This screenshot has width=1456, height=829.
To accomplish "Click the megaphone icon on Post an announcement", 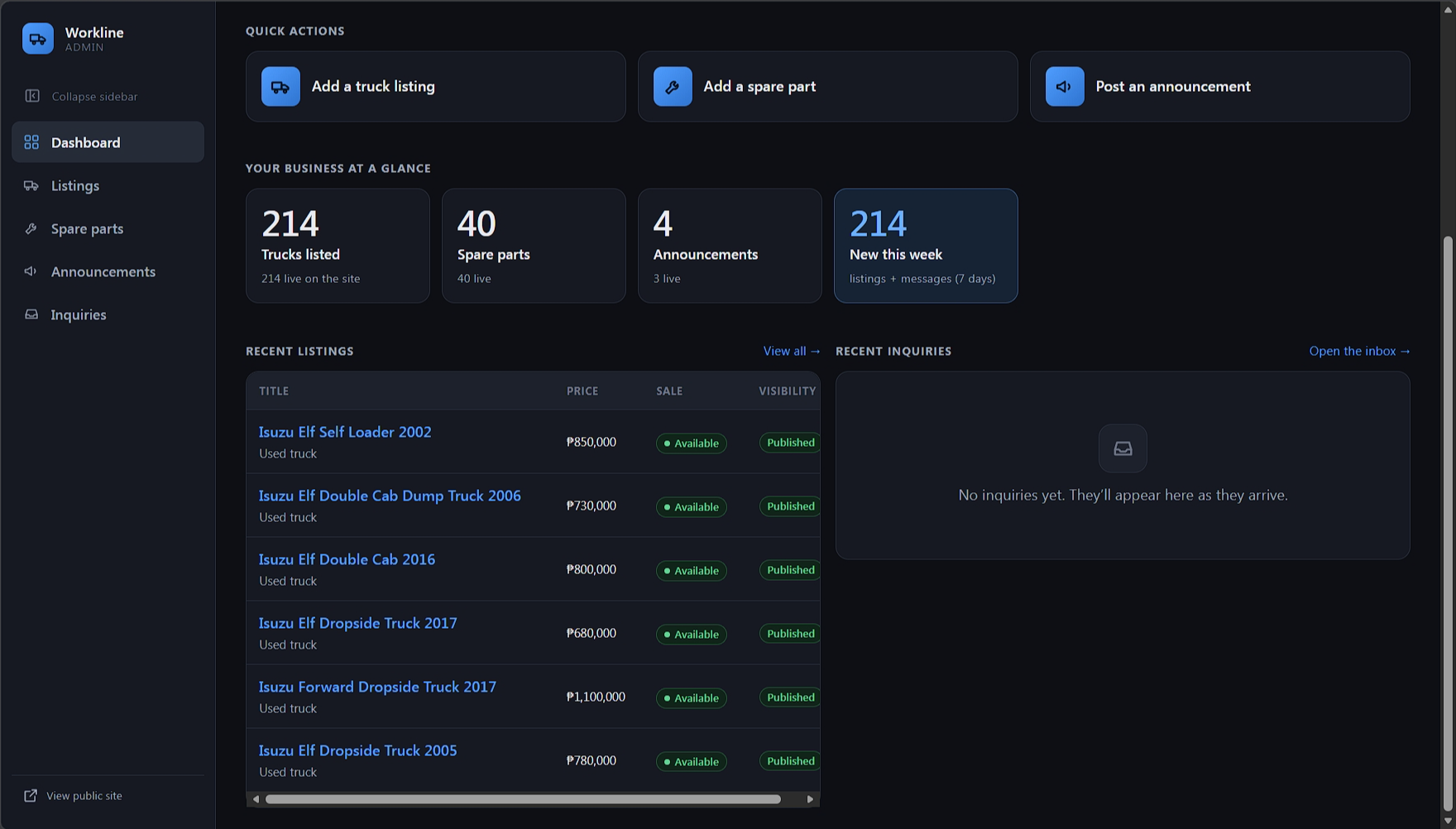I will [1065, 86].
